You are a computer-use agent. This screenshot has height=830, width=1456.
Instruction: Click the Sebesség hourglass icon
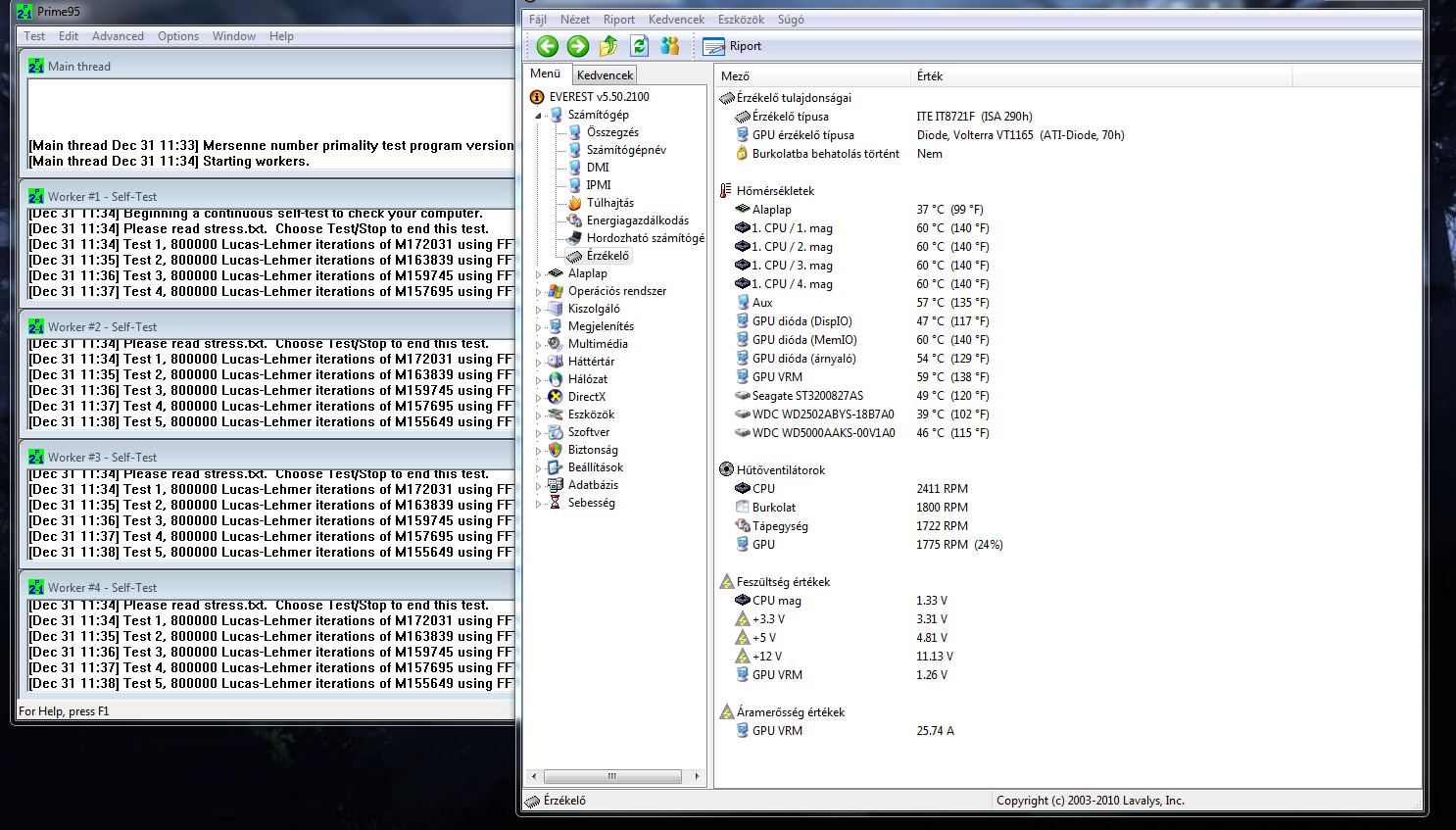(557, 503)
